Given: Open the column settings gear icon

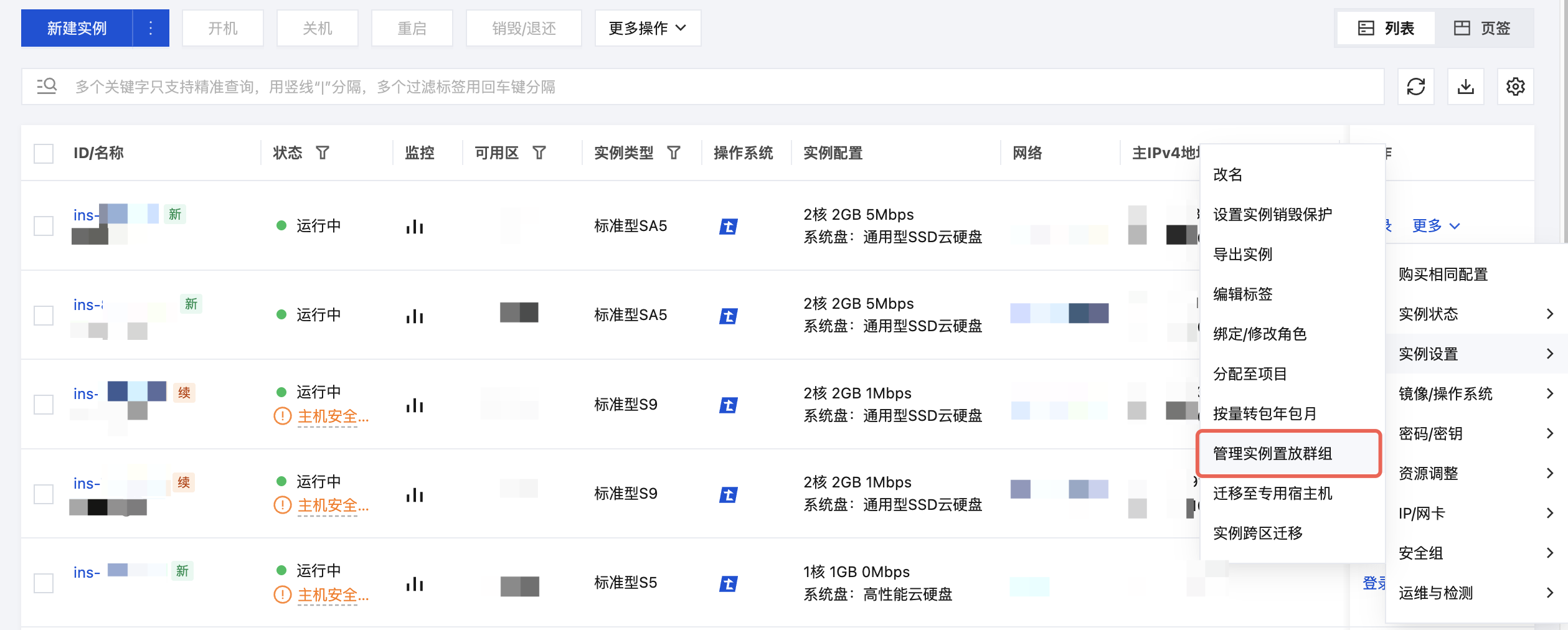Looking at the screenshot, I should [x=1515, y=87].
